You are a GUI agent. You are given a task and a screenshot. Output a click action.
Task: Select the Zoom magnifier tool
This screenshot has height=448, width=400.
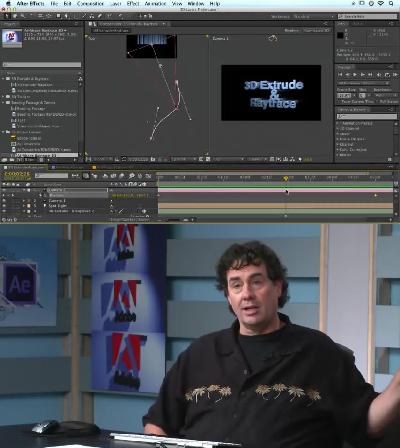(x=23, y=16)
